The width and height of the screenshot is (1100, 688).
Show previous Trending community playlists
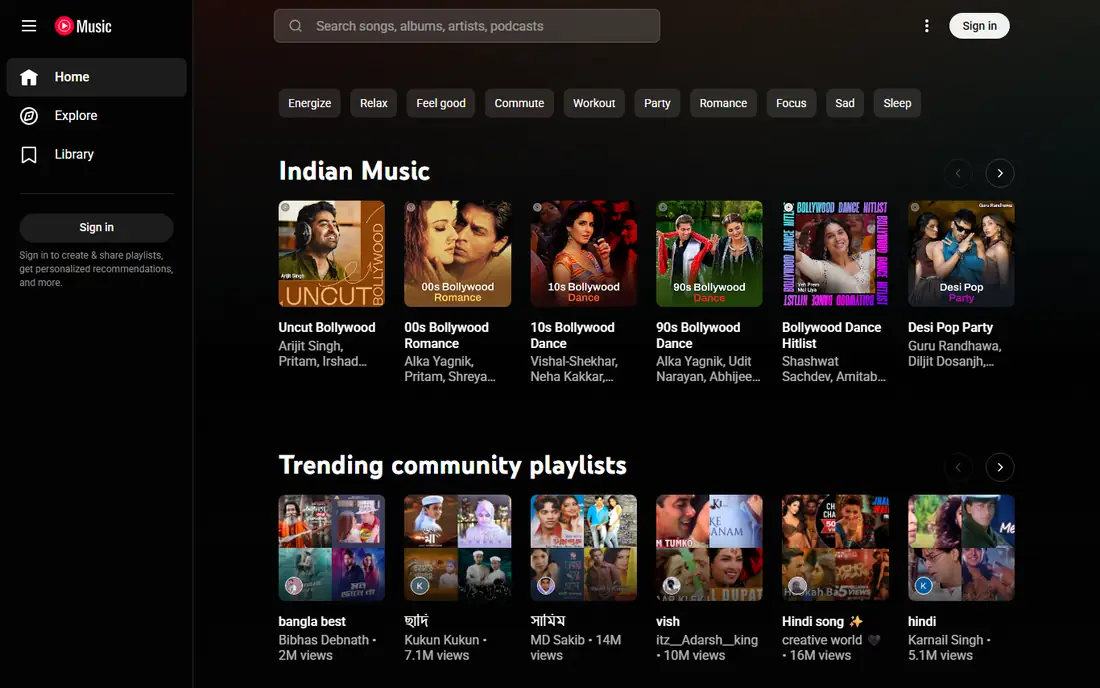click(958, 467)
